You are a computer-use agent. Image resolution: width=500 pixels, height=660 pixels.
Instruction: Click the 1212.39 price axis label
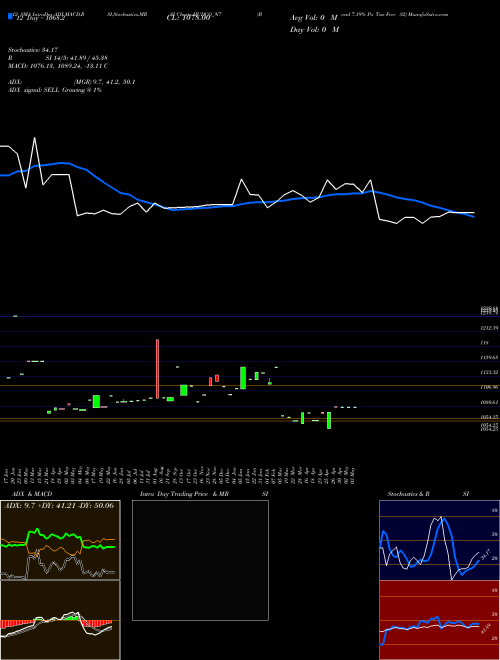pos(489,328)
